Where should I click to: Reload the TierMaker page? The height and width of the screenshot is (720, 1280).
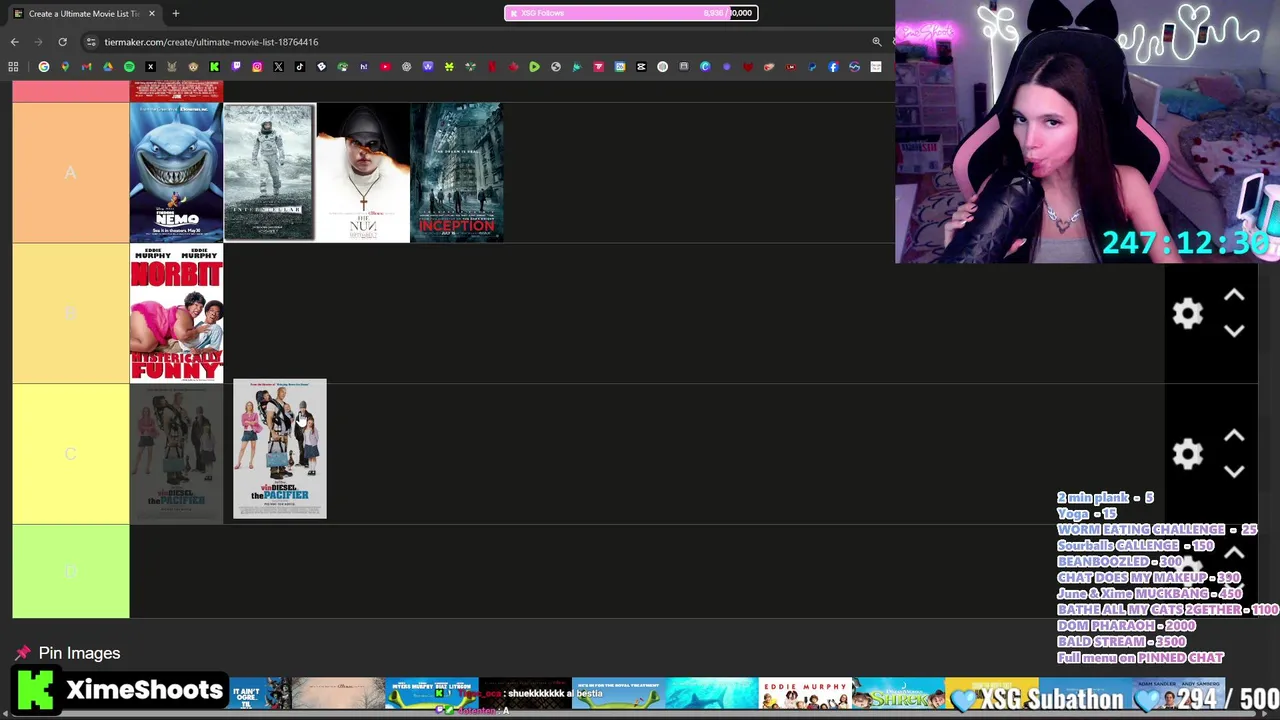coord(62,42)
